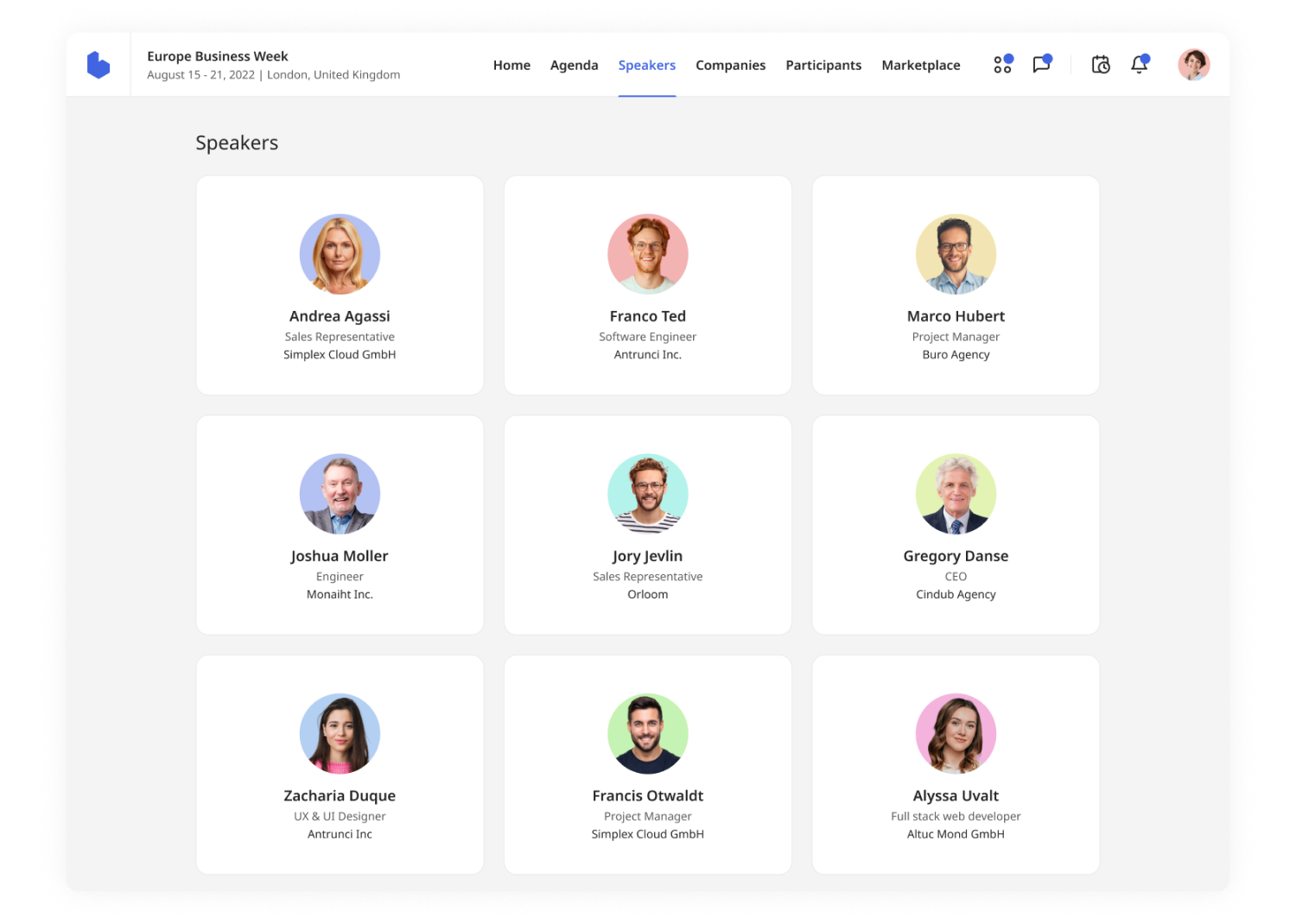Select the Speakers tab
This screenshot has width=1296, height=924.
[646, 66]
